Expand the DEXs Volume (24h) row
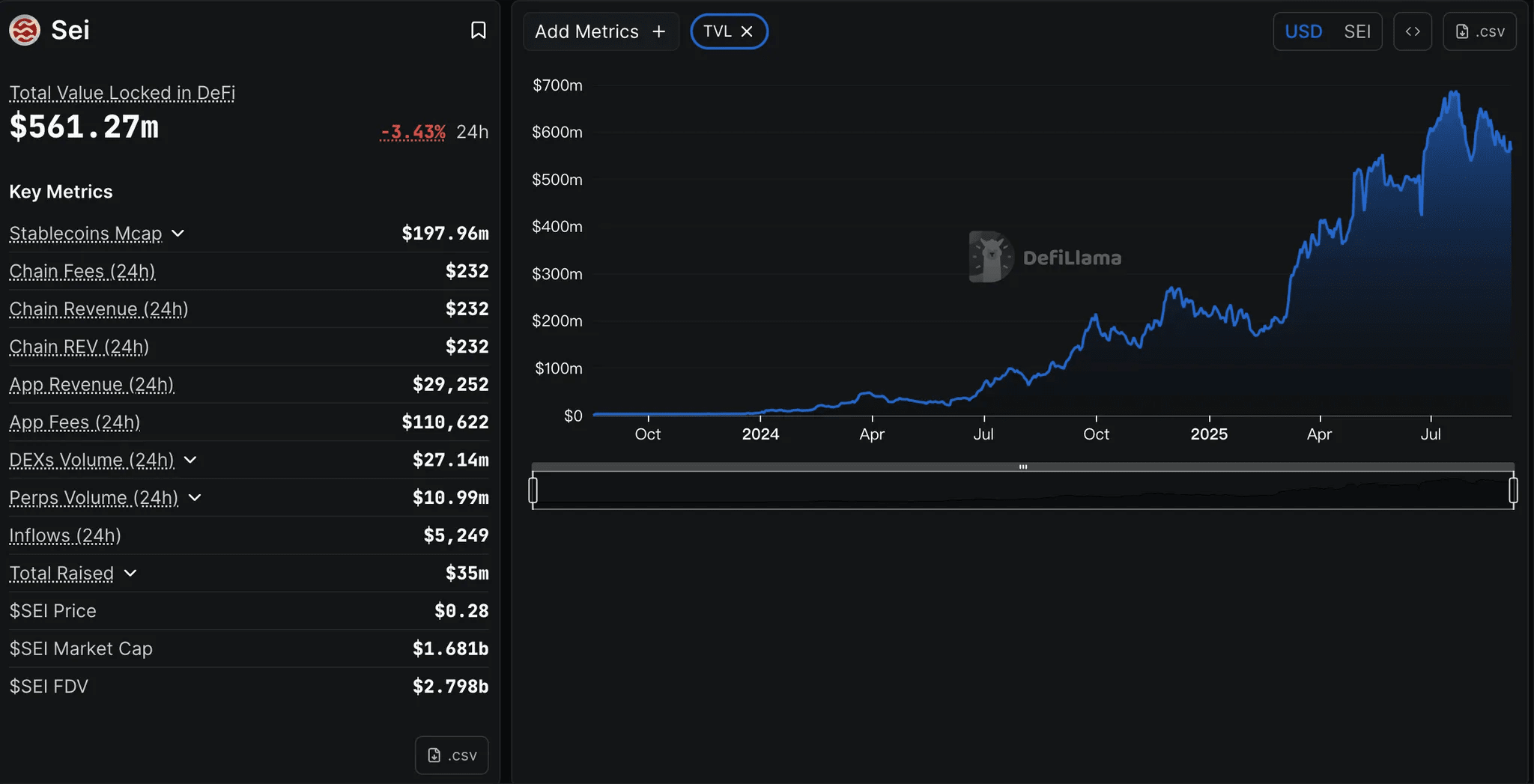The image size is (1534, 784). (190, 459)
